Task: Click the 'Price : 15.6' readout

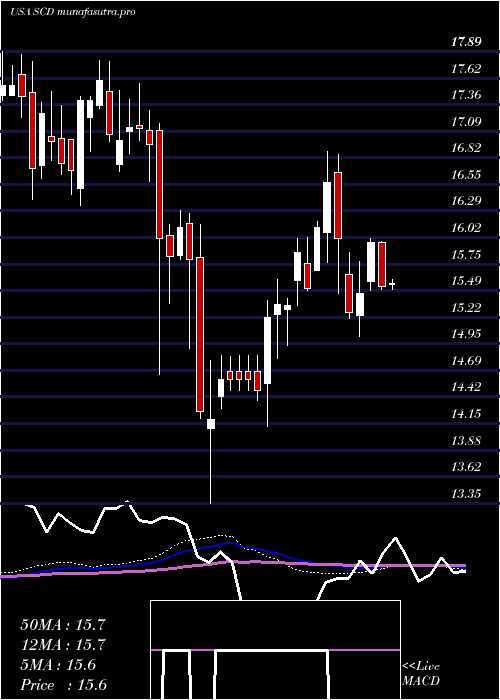Action: pyautogui.click(x=63, y=685)
